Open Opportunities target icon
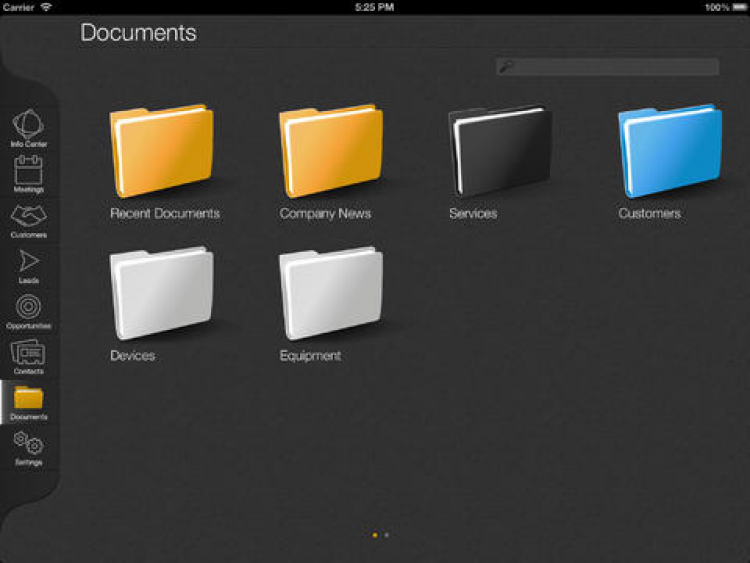 (x=28, y=306)
